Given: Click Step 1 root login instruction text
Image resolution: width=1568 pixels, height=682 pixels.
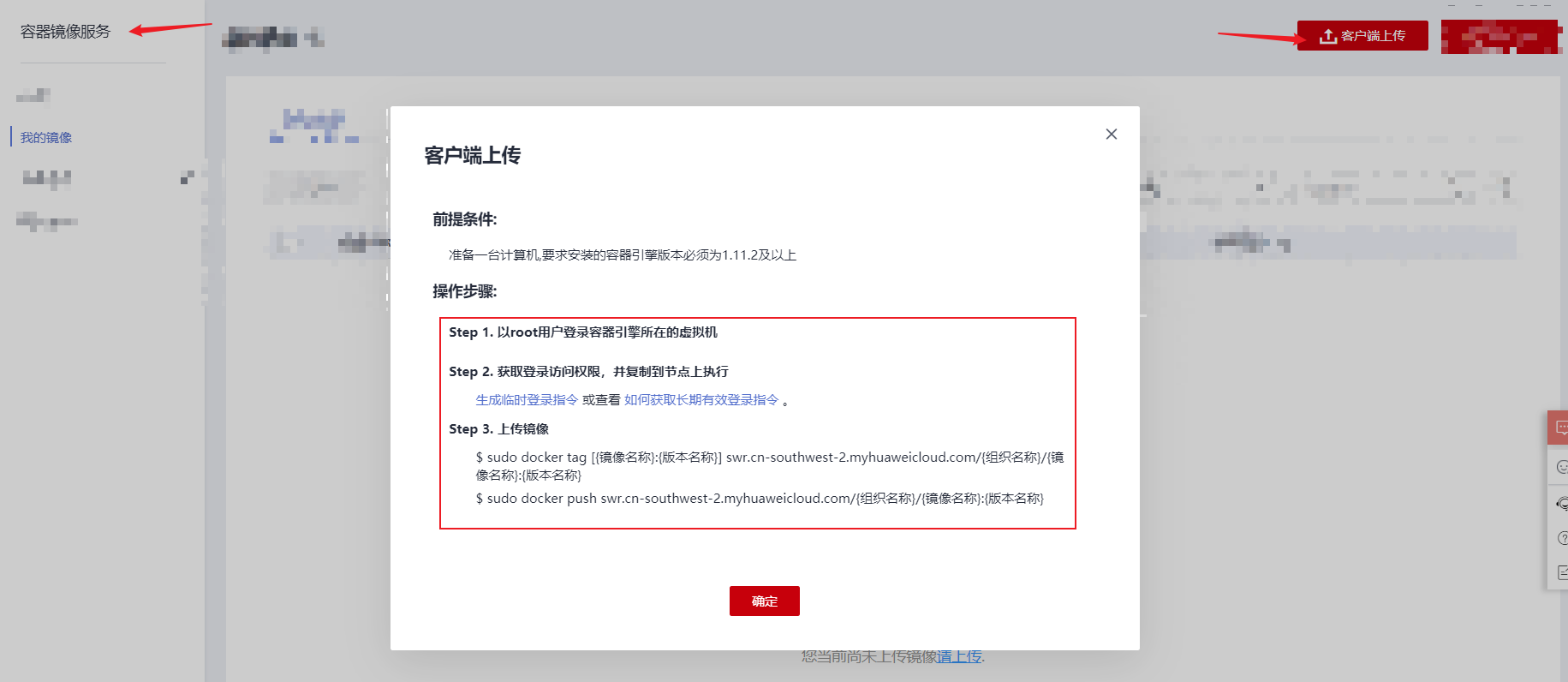Looking at the screenshot, I should [583, 332].
